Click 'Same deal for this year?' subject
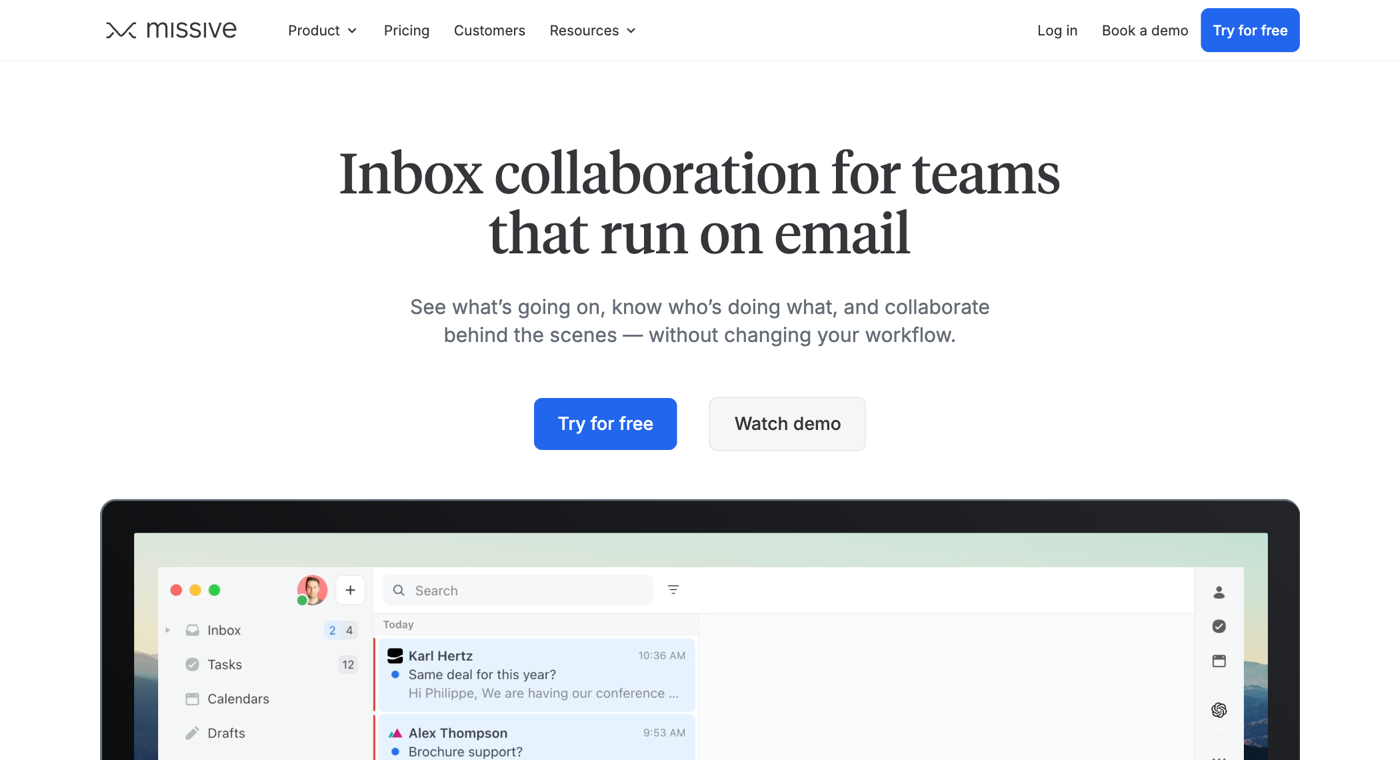 point(482,675)
